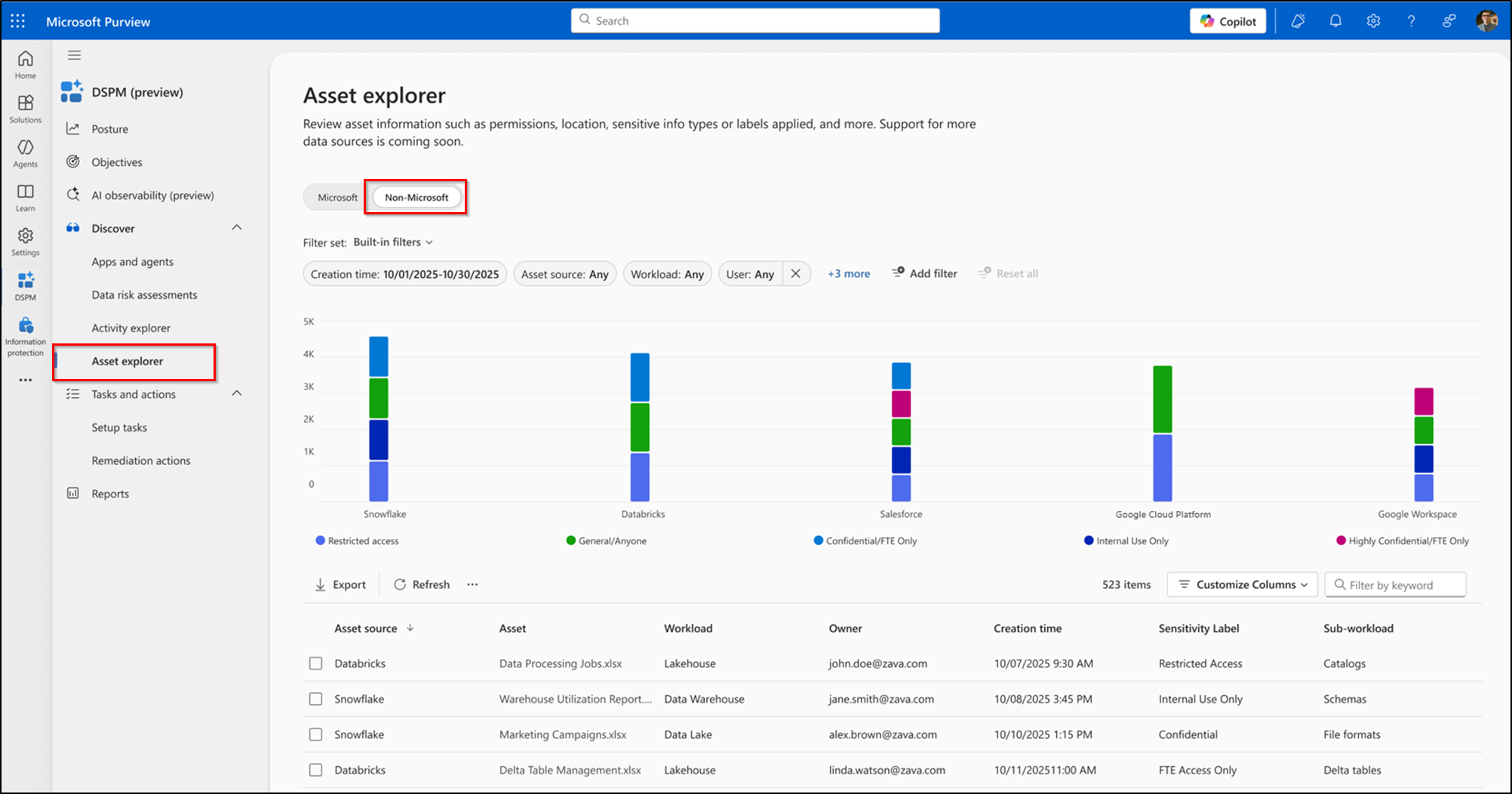Open the Built-in filters dropdown
The height and width of the screenshot is (794, 1512).
(392, 242)
